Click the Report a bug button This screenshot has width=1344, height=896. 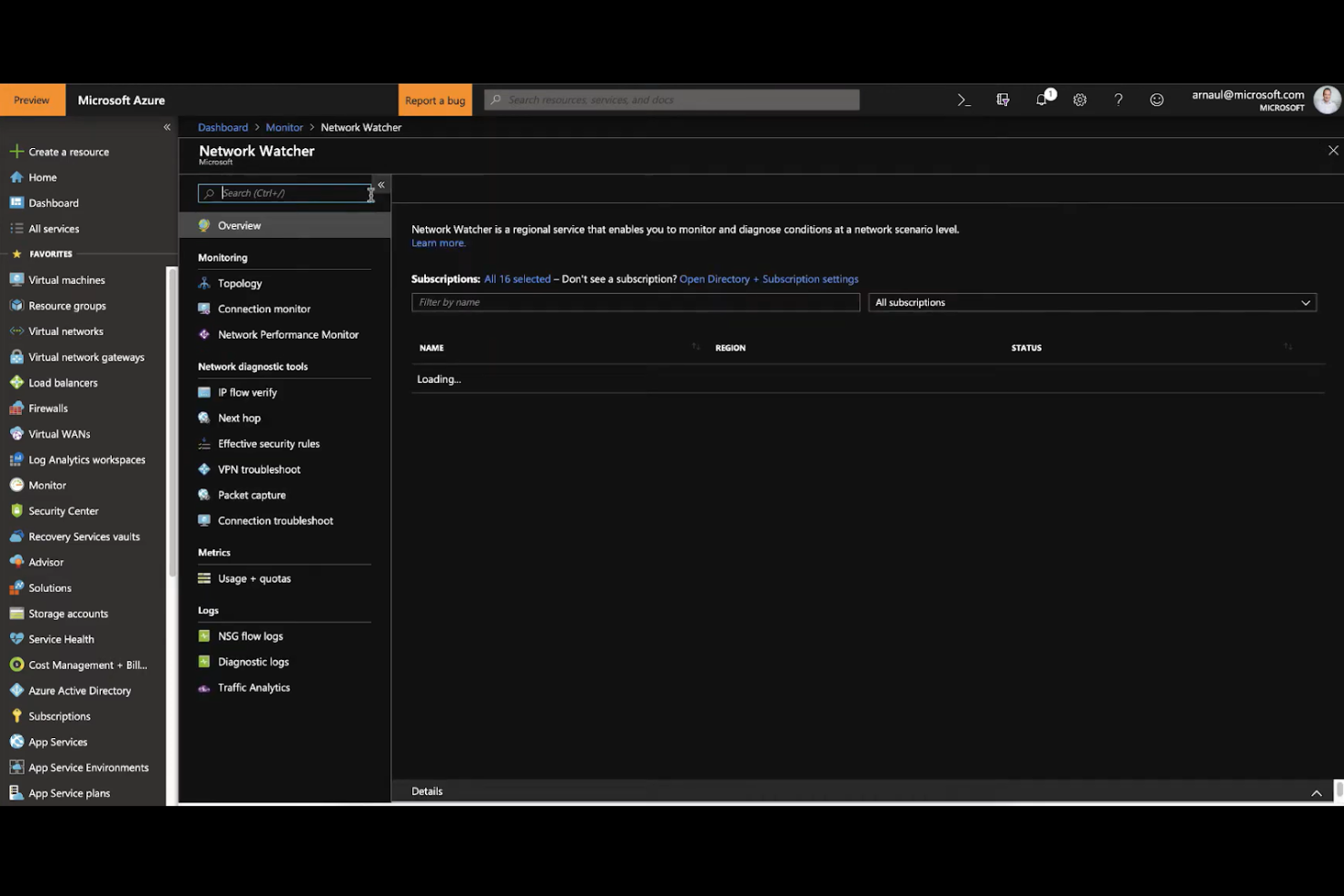tap(435, 100)
